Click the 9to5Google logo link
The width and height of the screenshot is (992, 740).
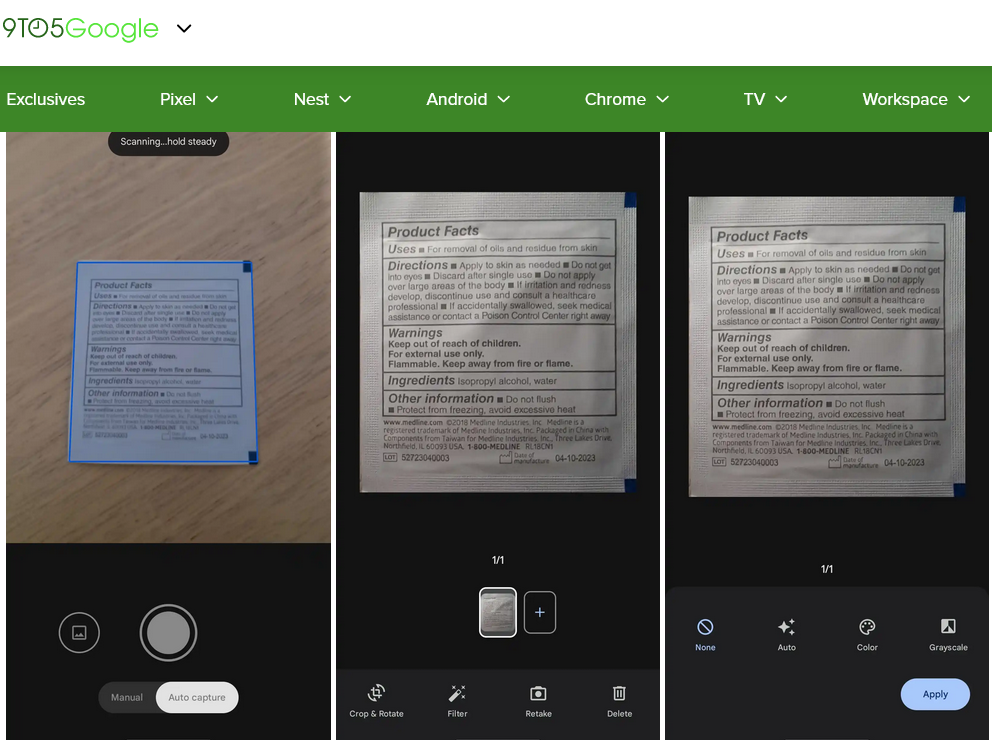pos(80,28)
